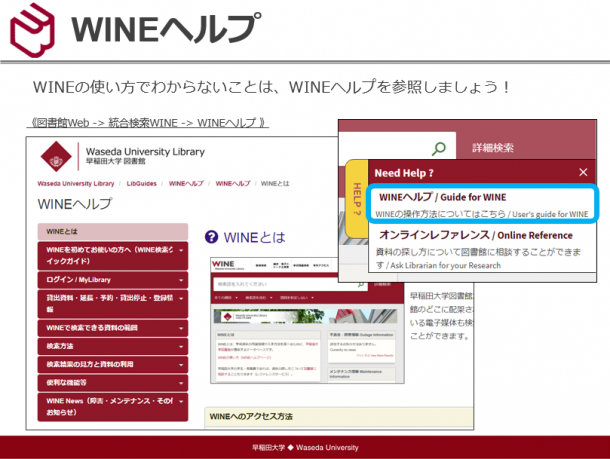Click the Need Help ? header text

tap(404, 173)
